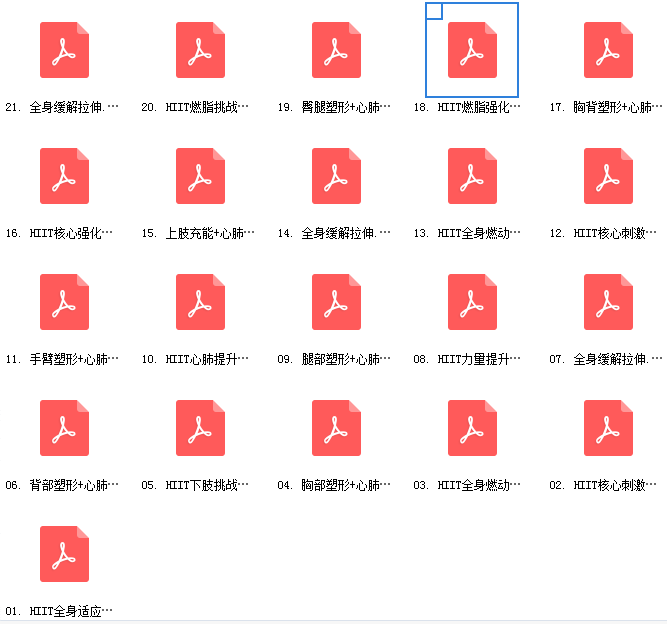Select the PDF icon for file 20. HIIT燃脂挑战
The image size is (667, 624).
(200, 50)
